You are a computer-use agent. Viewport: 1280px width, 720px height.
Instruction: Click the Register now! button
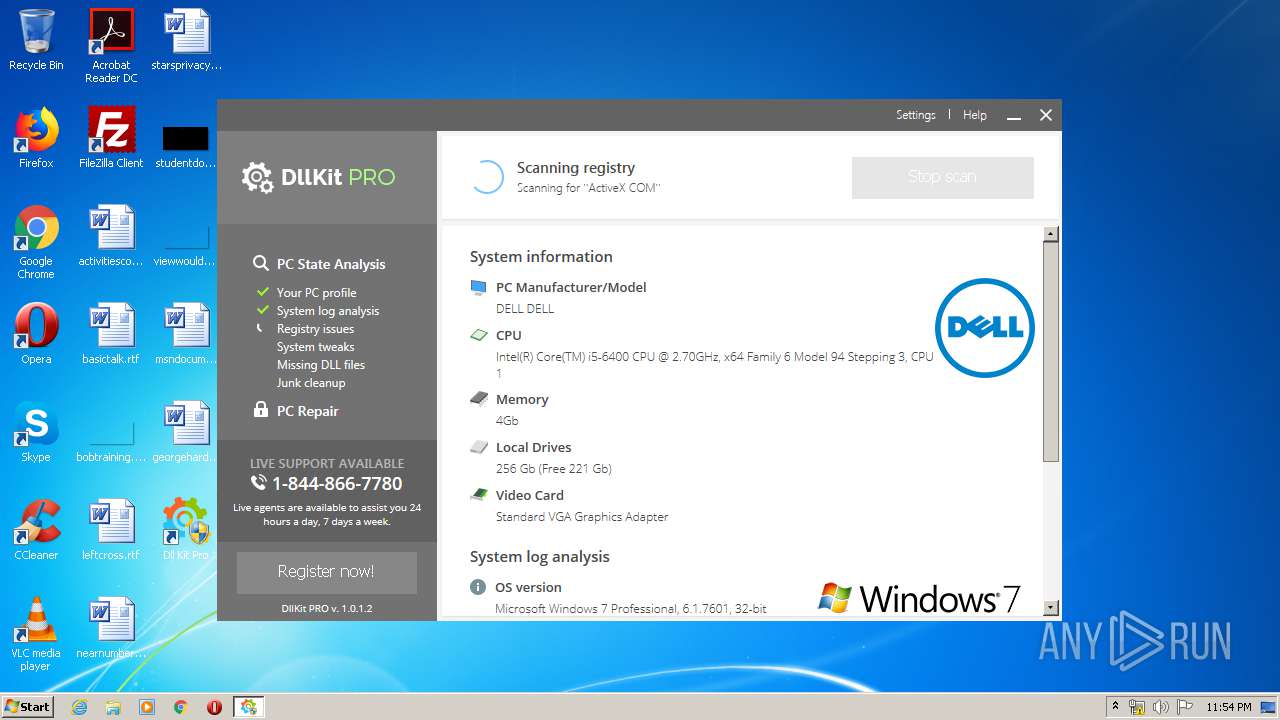[326, 572]
